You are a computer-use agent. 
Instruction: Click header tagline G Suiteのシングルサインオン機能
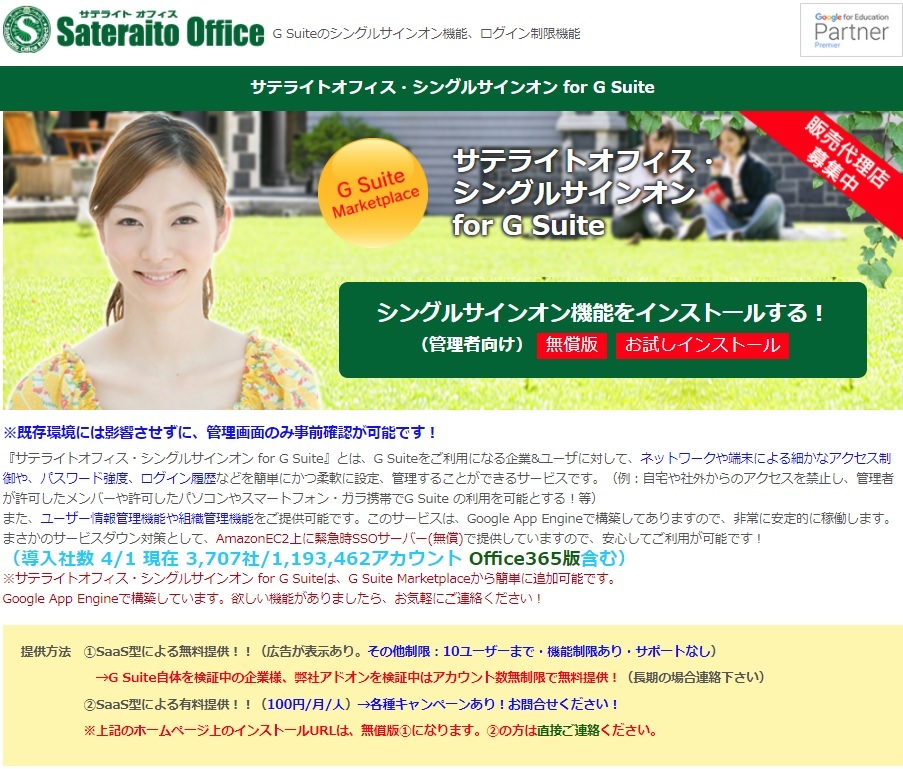tap(426, 34)
